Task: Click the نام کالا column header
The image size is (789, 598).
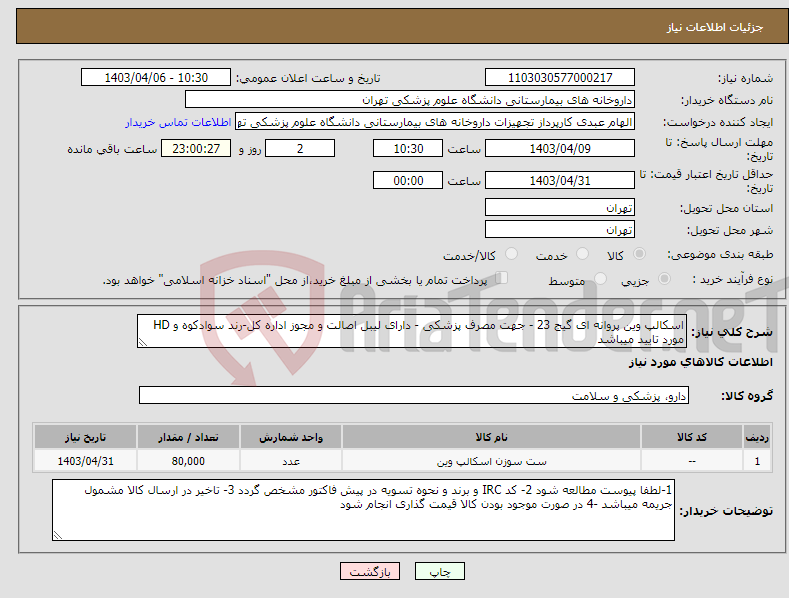Action: [491, 437]
